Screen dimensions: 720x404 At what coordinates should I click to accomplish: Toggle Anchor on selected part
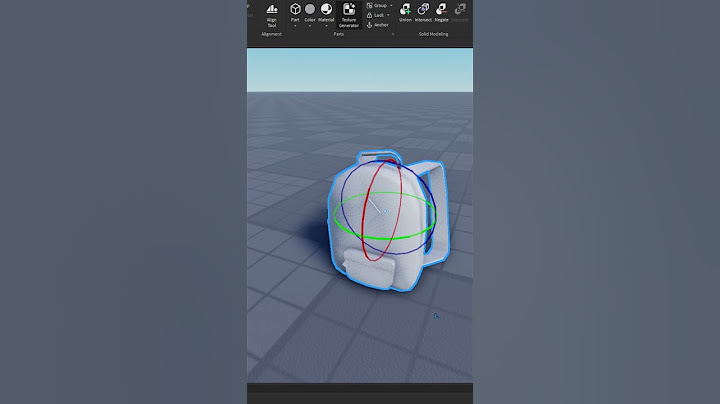377,25
